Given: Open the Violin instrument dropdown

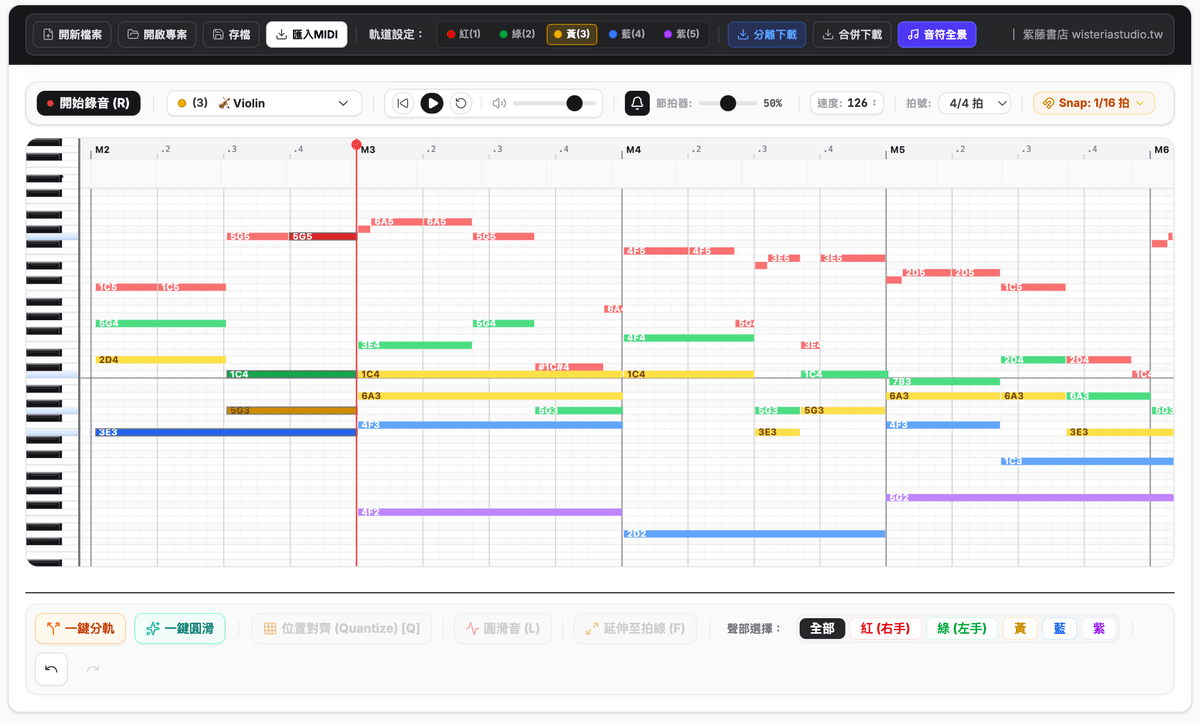Looking at the screenshot, I should pyautogui.click(x=264, y=103).
